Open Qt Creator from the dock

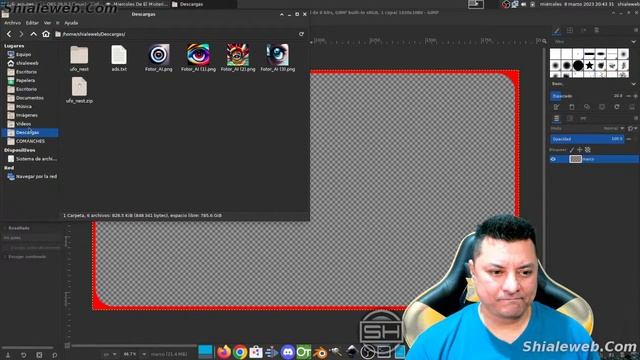pos(304,352)
